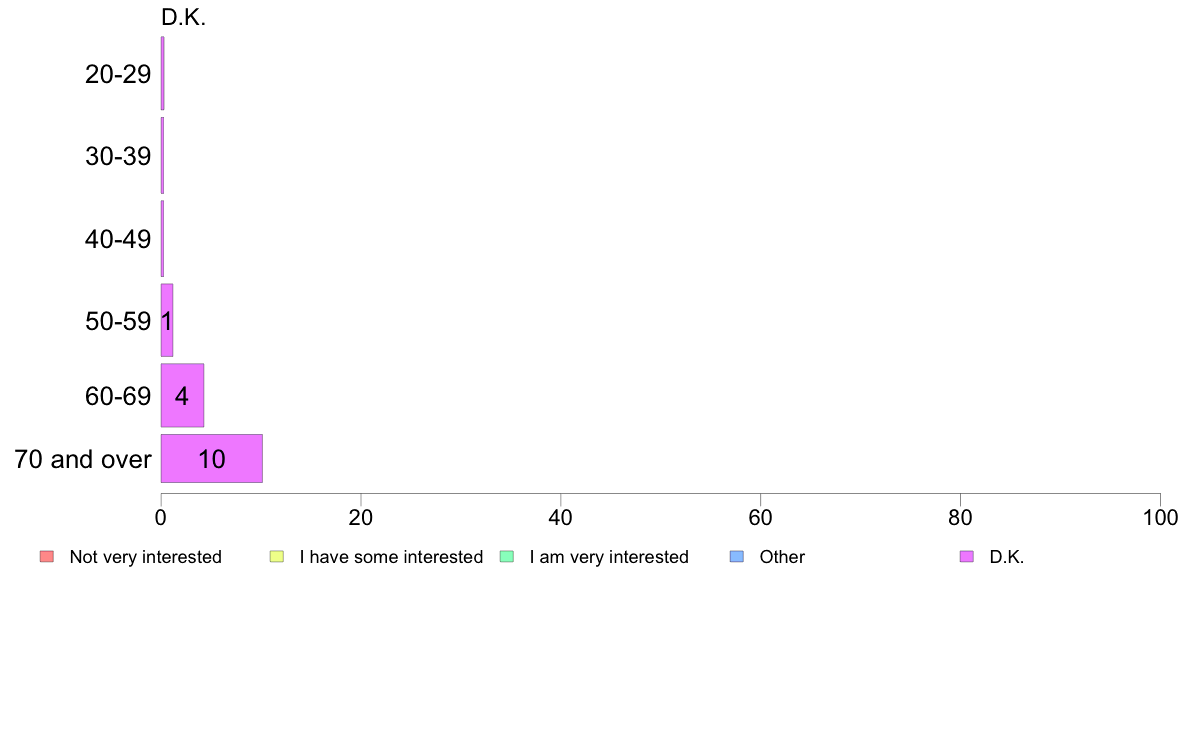Click the 60-69 age group label

tap(118, 396)
